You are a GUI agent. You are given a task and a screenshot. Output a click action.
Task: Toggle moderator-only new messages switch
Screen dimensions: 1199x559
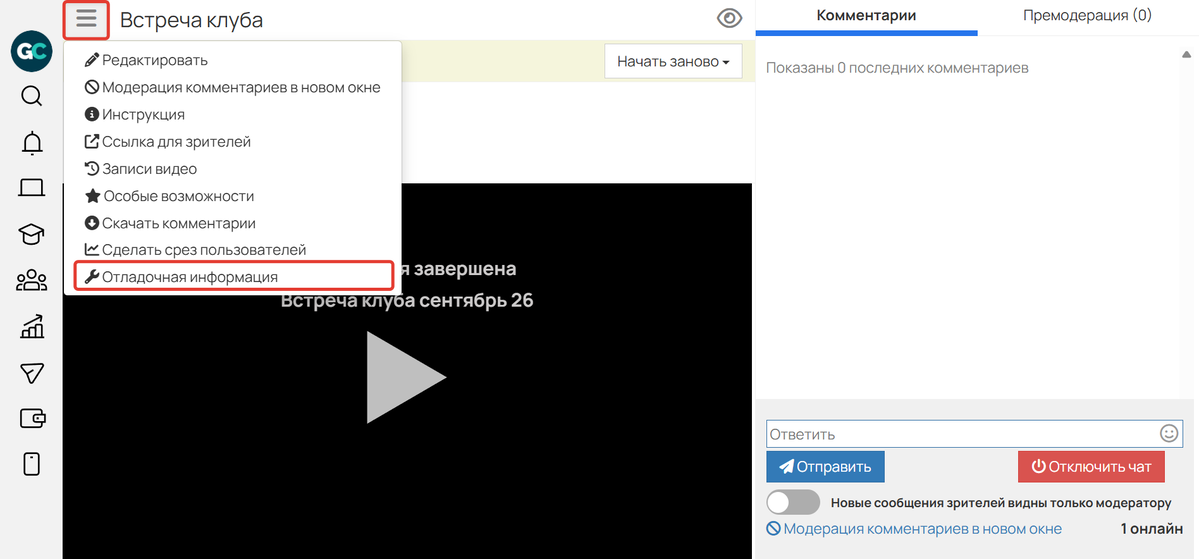tap(793, 503)
